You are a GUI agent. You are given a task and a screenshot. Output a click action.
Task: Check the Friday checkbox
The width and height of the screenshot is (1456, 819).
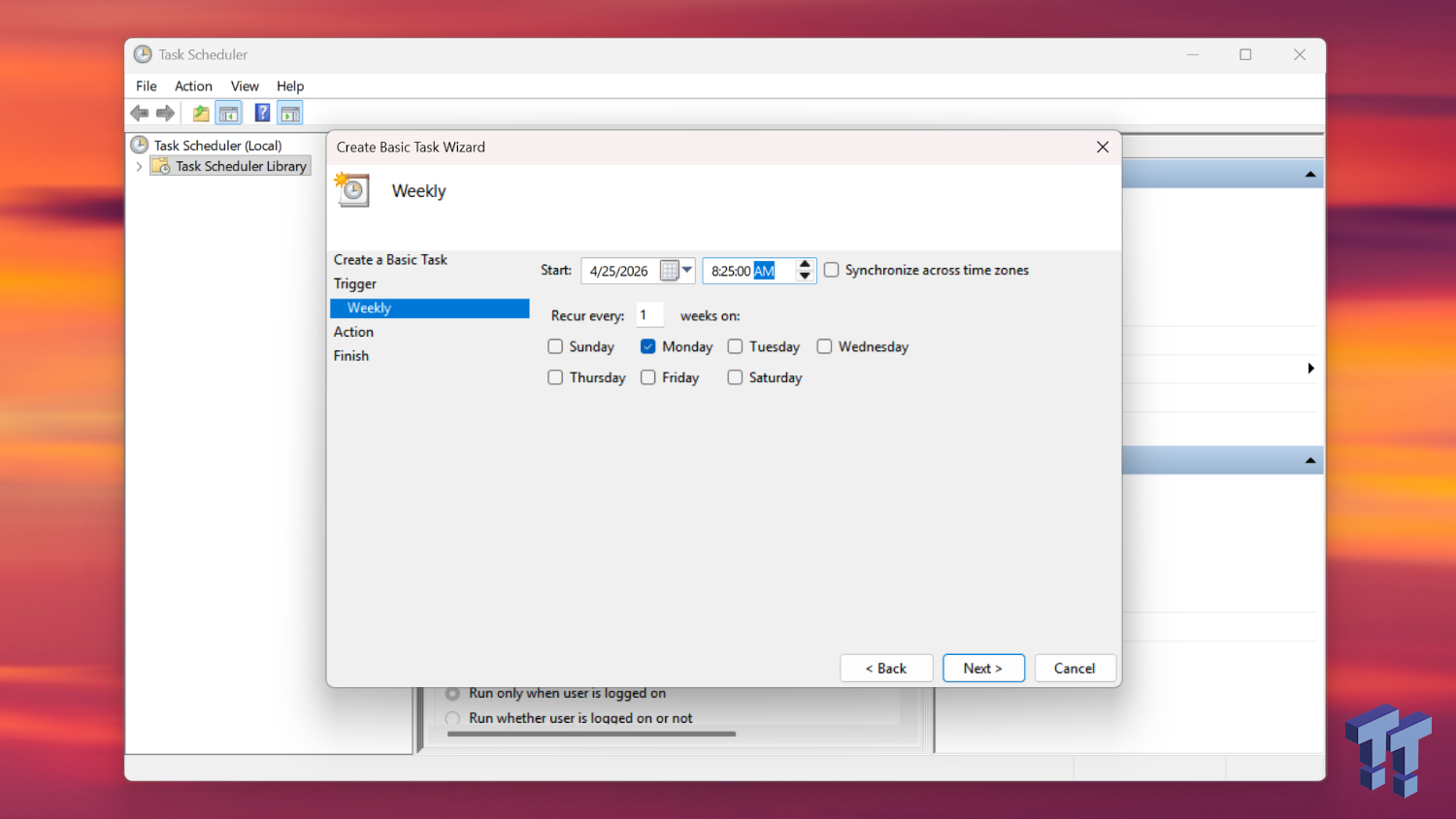648,377
